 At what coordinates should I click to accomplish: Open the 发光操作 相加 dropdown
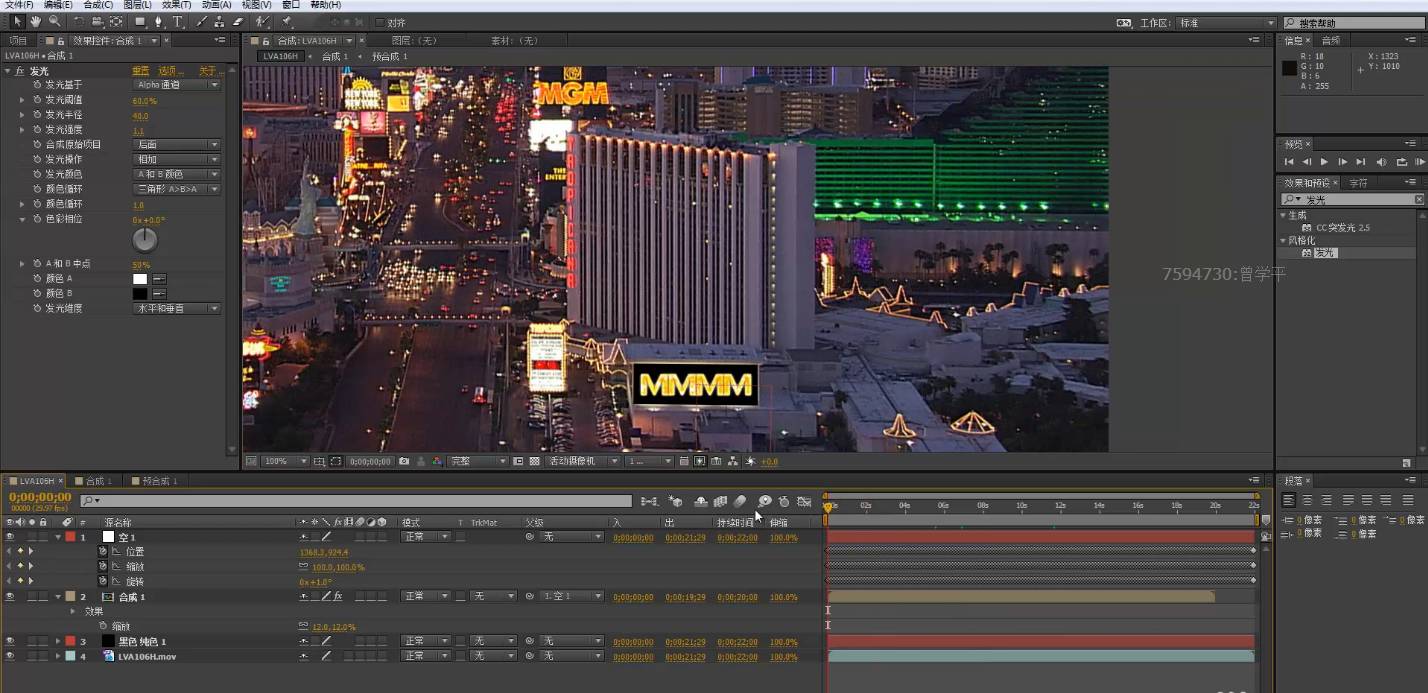click(x=177, y=159)
